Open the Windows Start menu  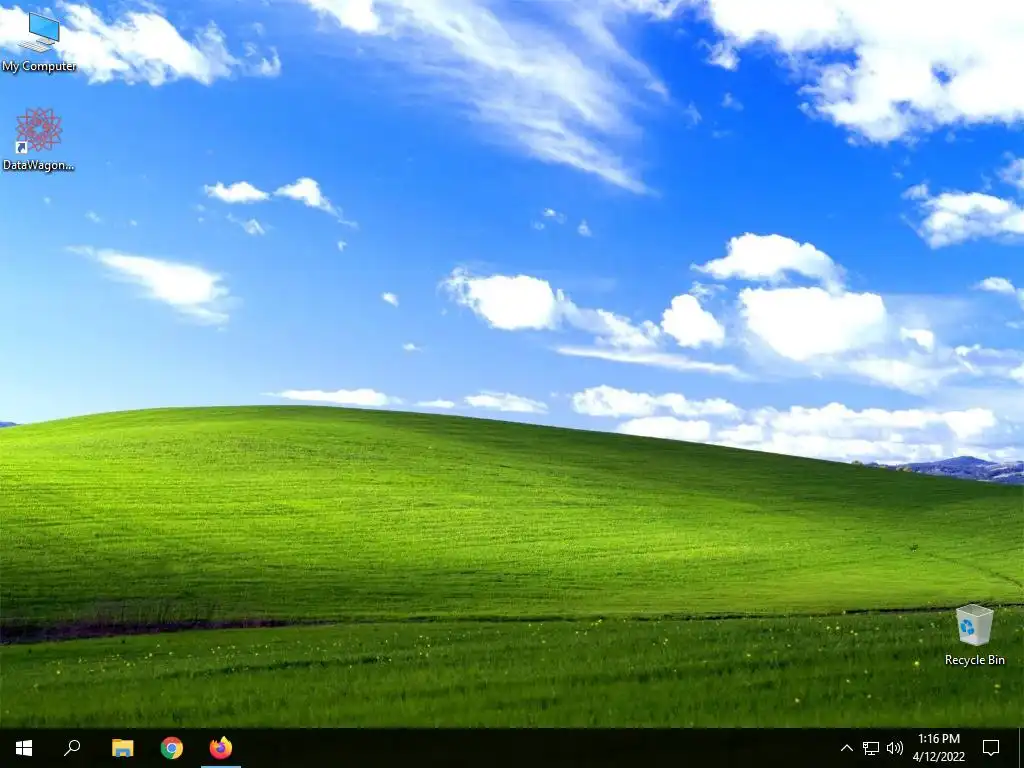(x=24, y=748)
